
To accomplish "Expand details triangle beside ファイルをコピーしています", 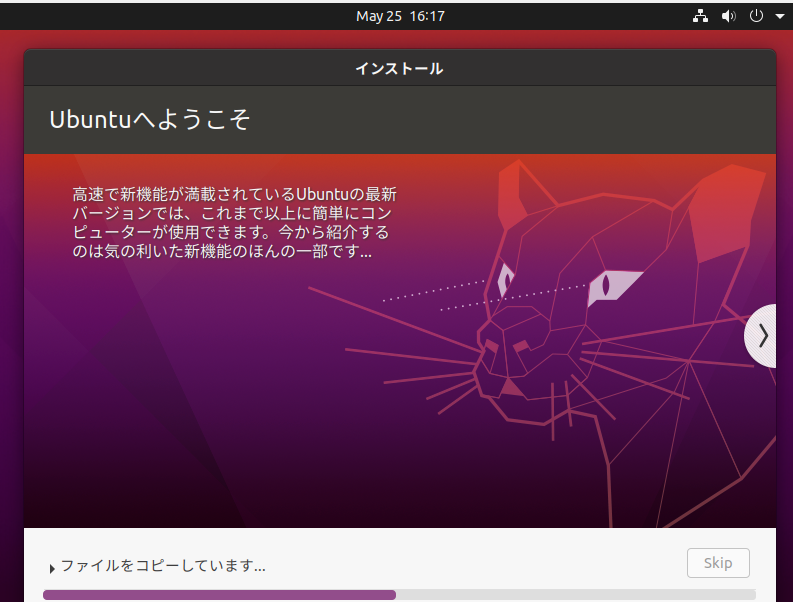I will pos(52,569).
